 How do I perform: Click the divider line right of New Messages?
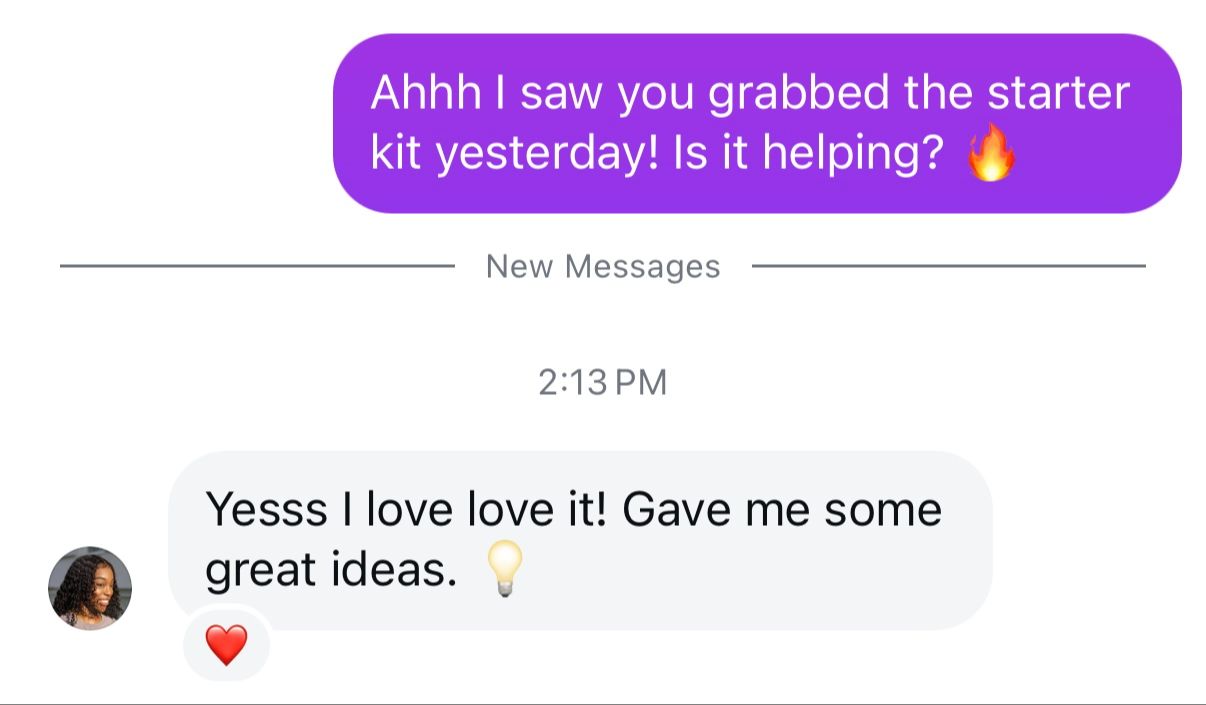click(948, 266)
